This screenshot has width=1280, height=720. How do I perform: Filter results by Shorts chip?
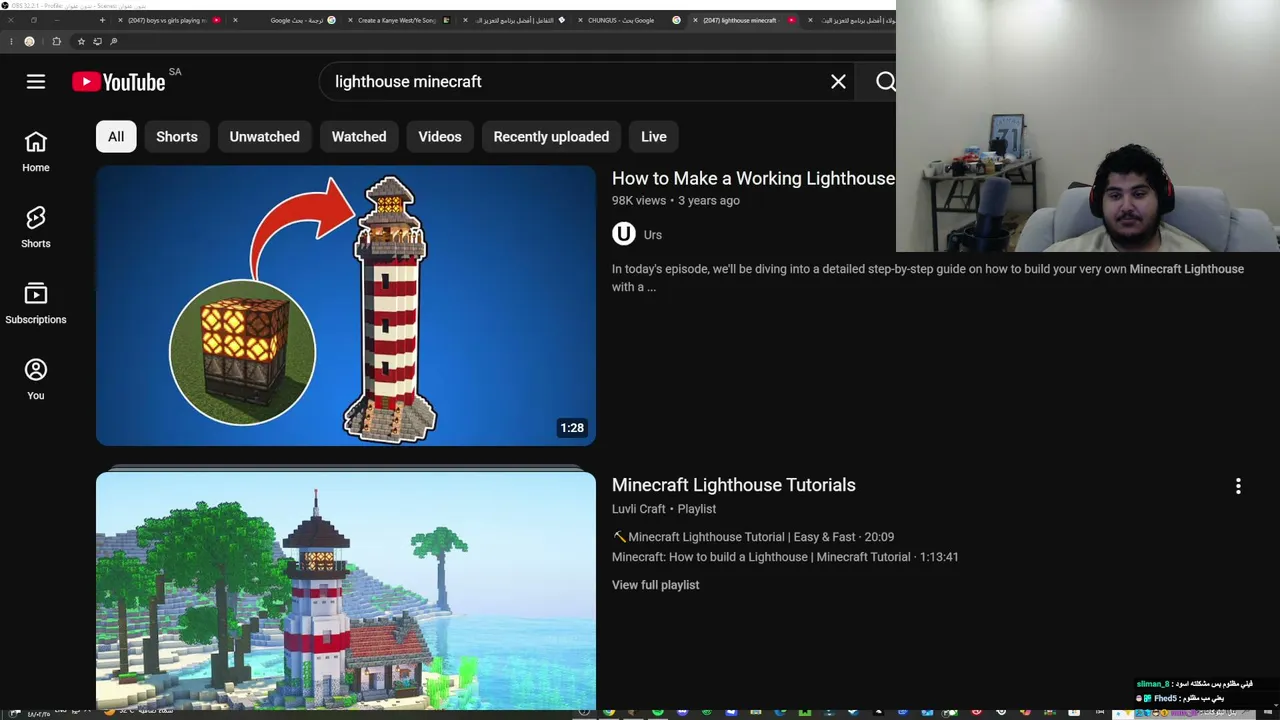point(177,137)
